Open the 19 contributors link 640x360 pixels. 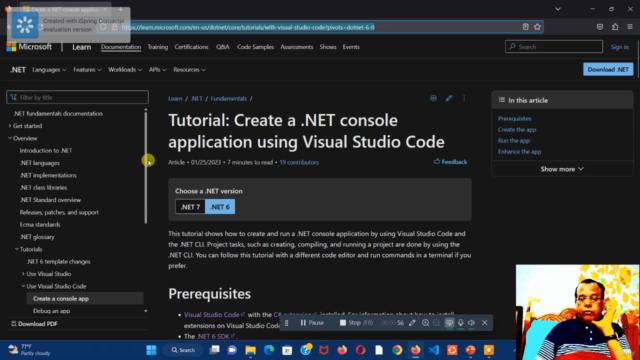click(299, 162)
